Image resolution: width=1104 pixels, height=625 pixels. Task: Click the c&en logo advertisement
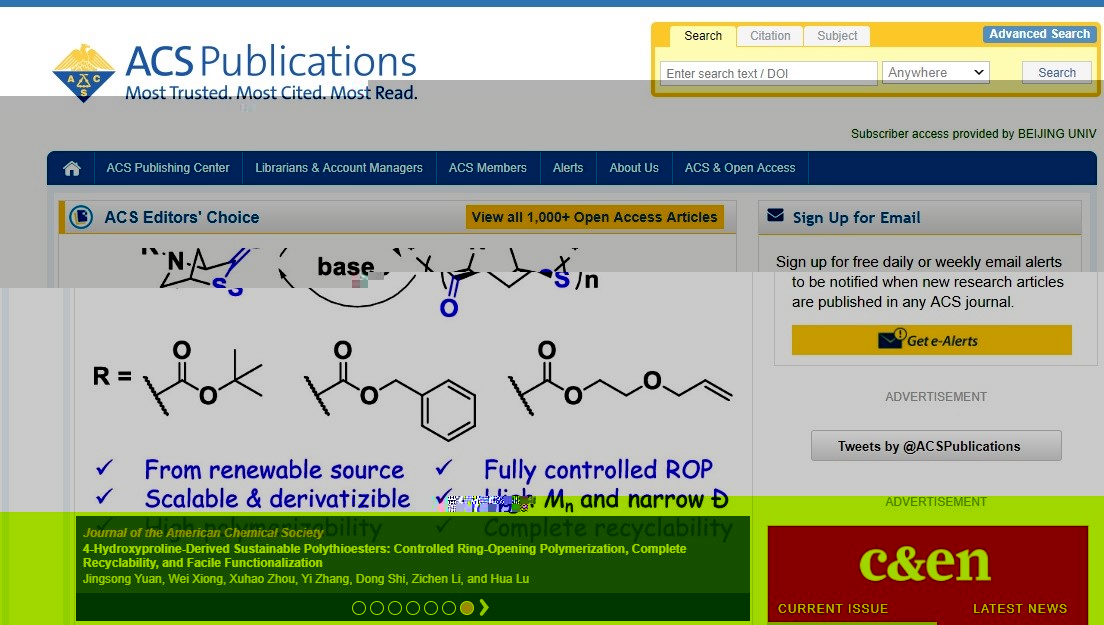(924, 563)
